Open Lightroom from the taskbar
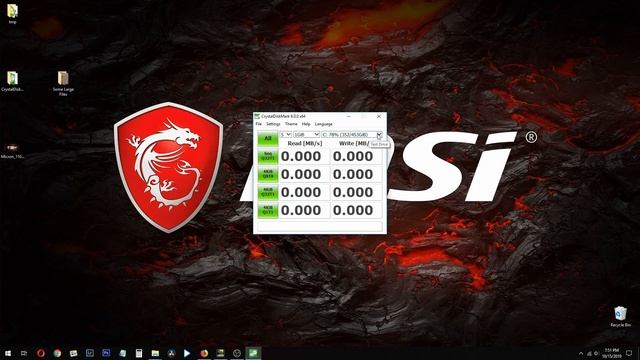Viewport: 640px width, 360px height. [90, 353]
